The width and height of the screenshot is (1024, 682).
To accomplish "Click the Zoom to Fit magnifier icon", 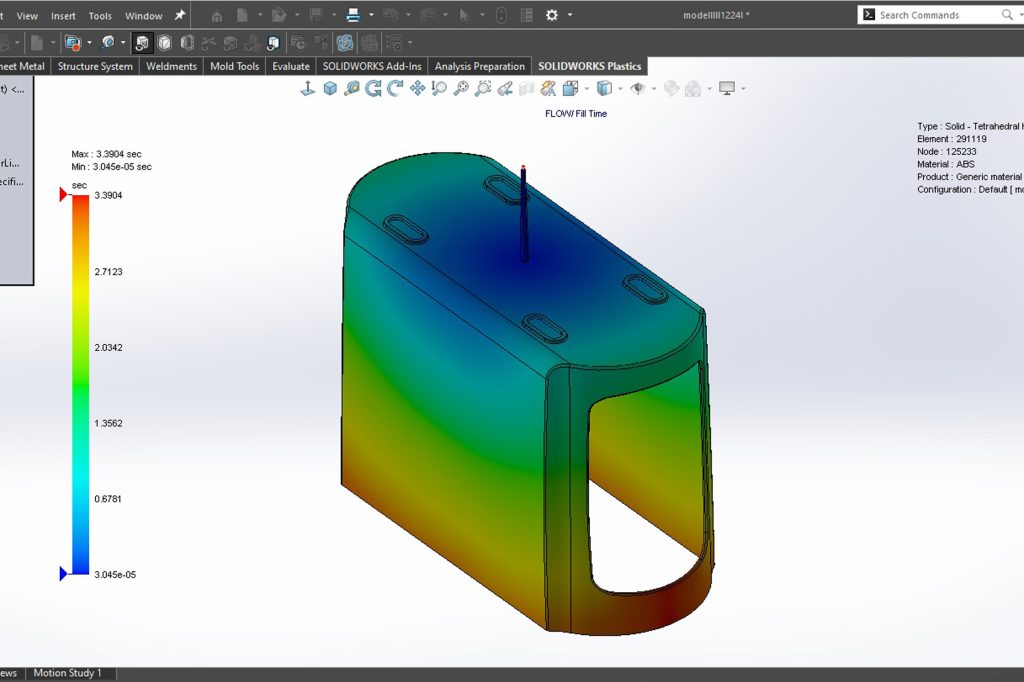I will pyautogui.click(x=461, y=88).
